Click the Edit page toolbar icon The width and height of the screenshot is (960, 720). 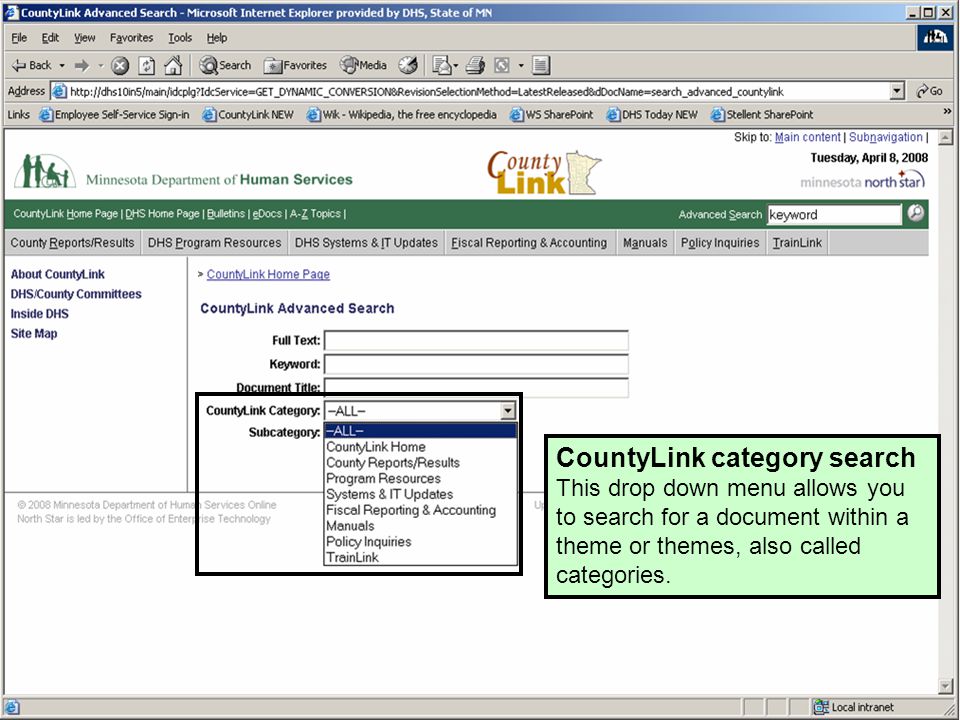point(502,65)
